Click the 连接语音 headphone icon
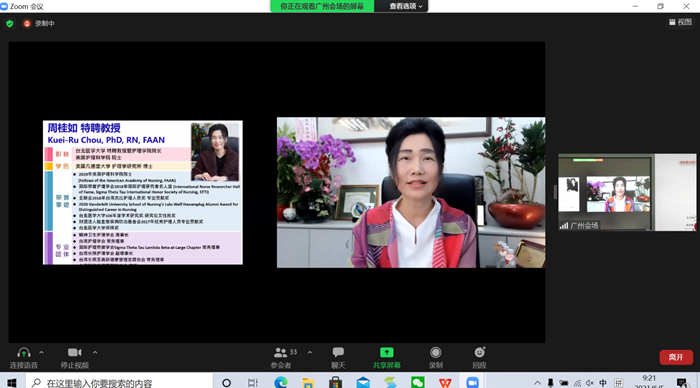The image size is (700, 388). coord(24,353)
